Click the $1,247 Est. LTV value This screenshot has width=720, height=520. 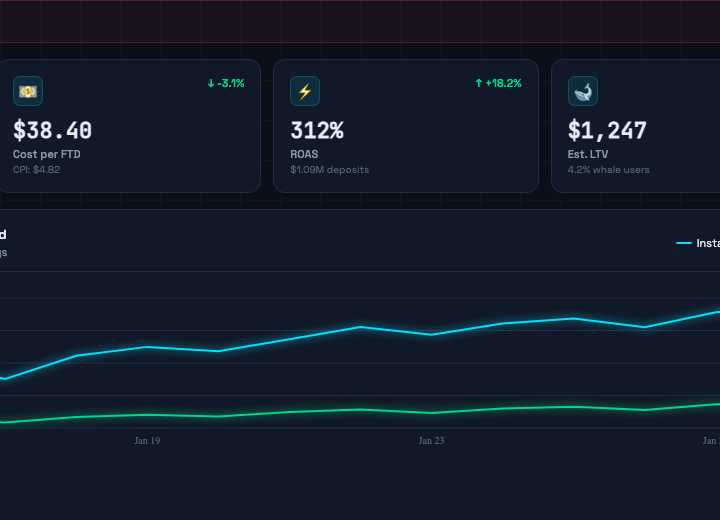click(607, 131)
